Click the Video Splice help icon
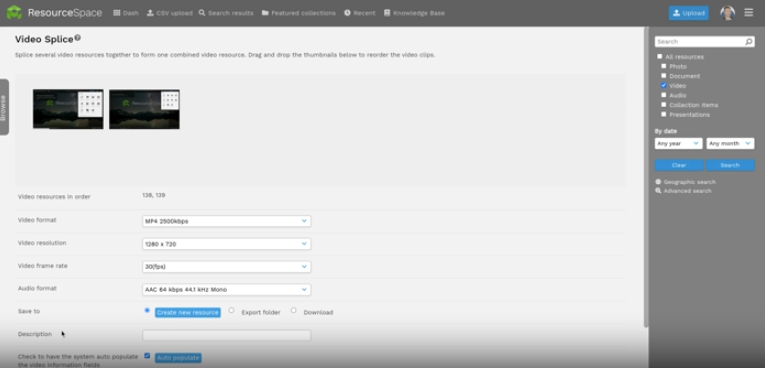The width and height of the screenshot is (765, 368). coord(78,38)
